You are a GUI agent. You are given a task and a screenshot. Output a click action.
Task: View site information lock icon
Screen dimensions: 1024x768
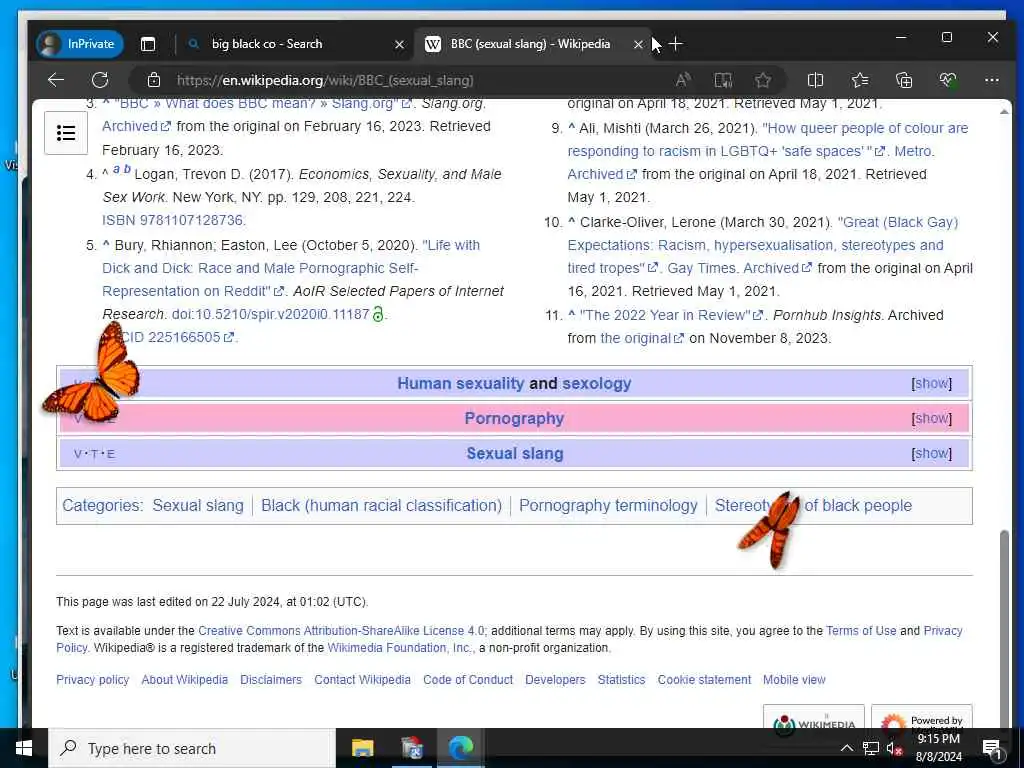[153, 80]
